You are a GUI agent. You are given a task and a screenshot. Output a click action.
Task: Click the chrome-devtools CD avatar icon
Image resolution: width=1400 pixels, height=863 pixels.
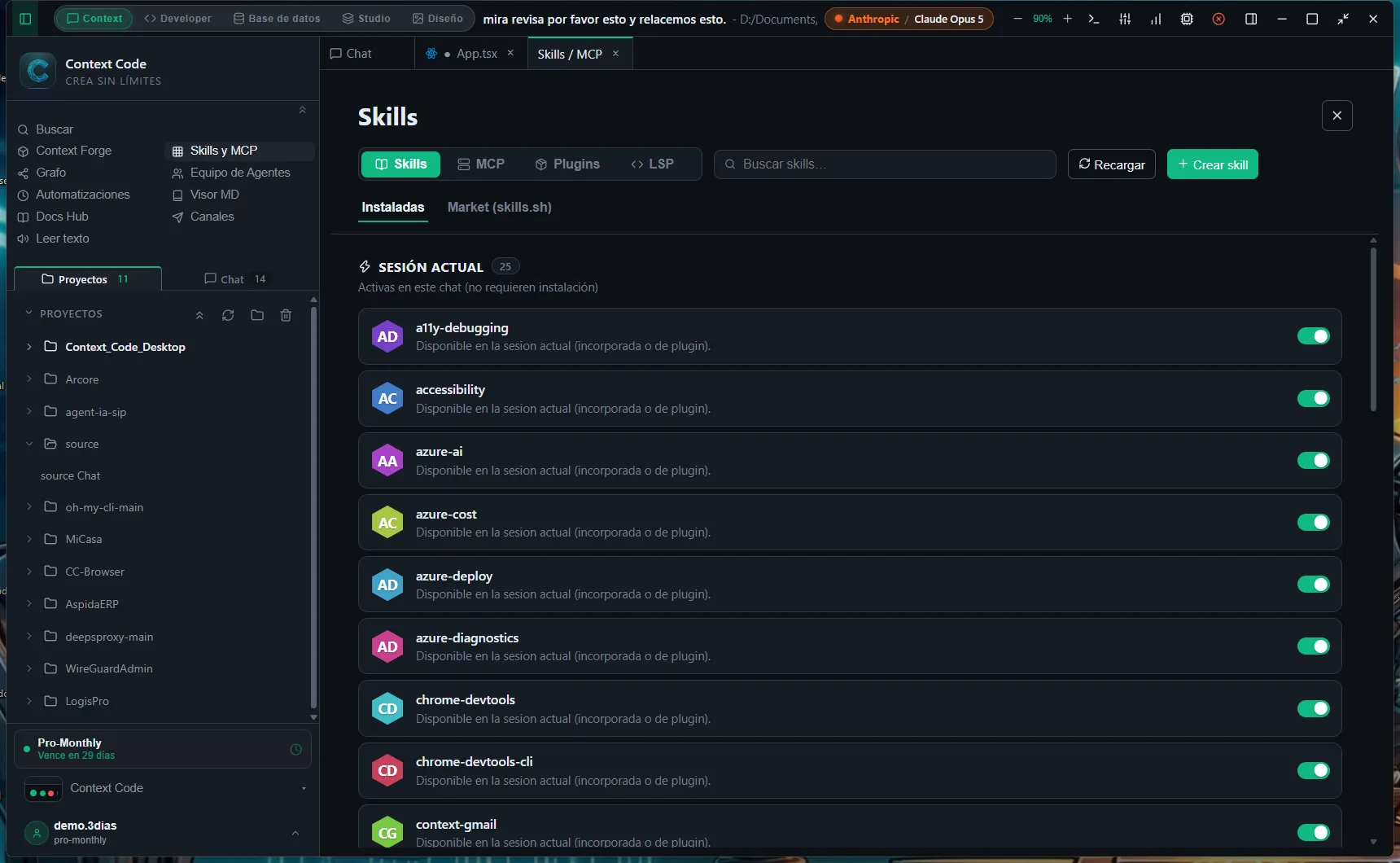(x=387, y=708)
